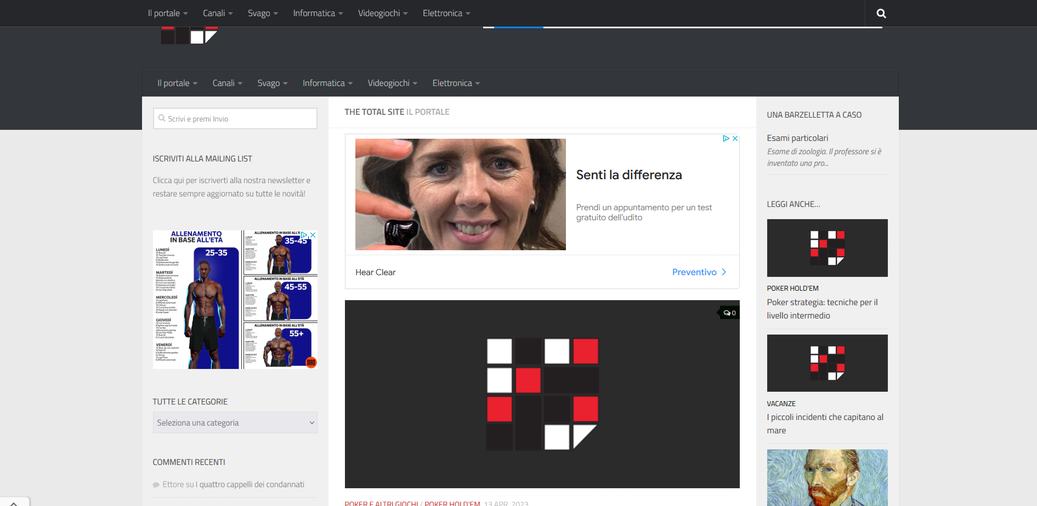This screenshot has height=506, width=1037.
Task: Open the Van Gogh portrait thumbnail
Action: pos(827,477)
